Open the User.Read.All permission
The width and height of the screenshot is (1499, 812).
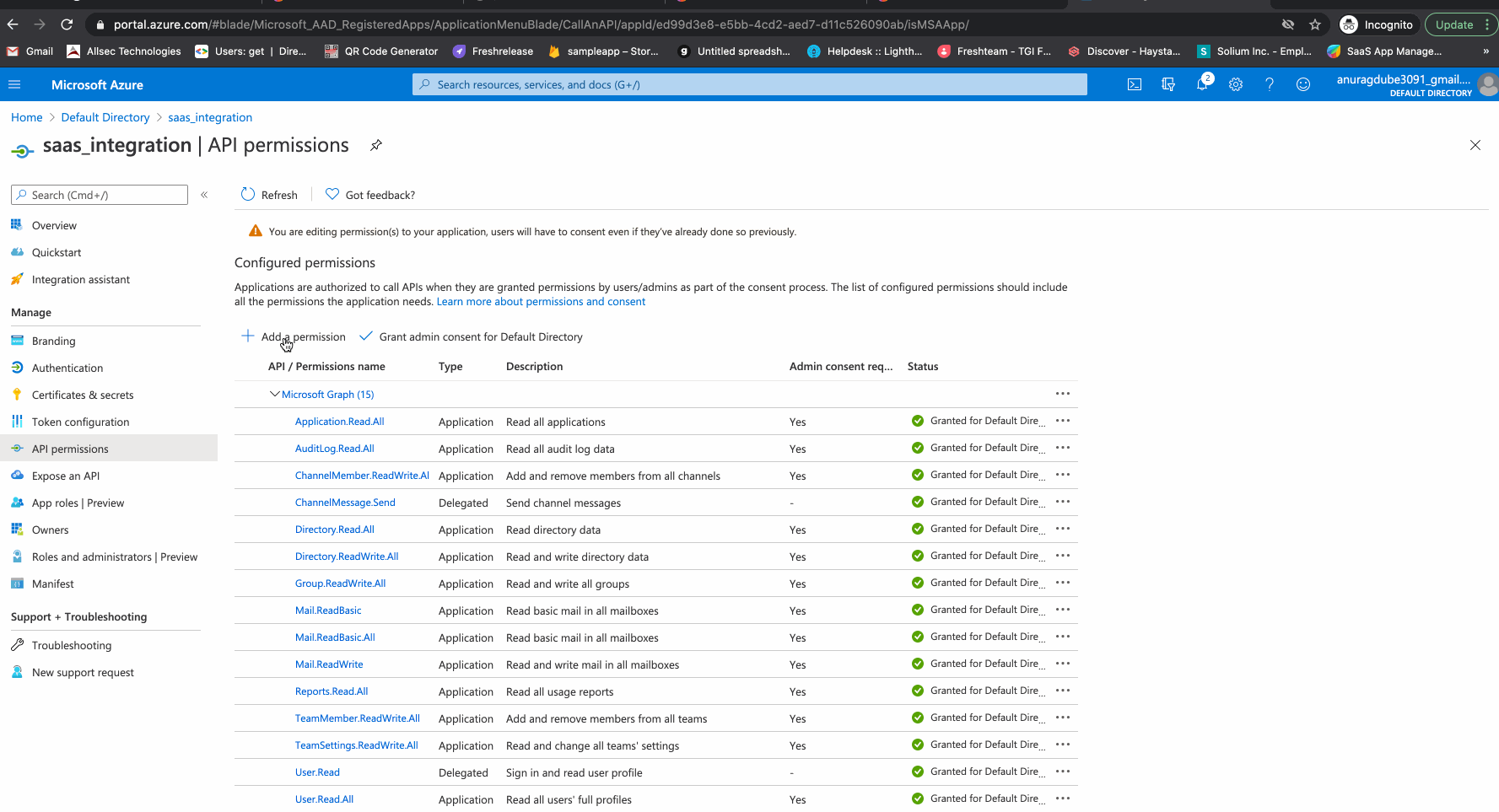(x=324, y=799)
